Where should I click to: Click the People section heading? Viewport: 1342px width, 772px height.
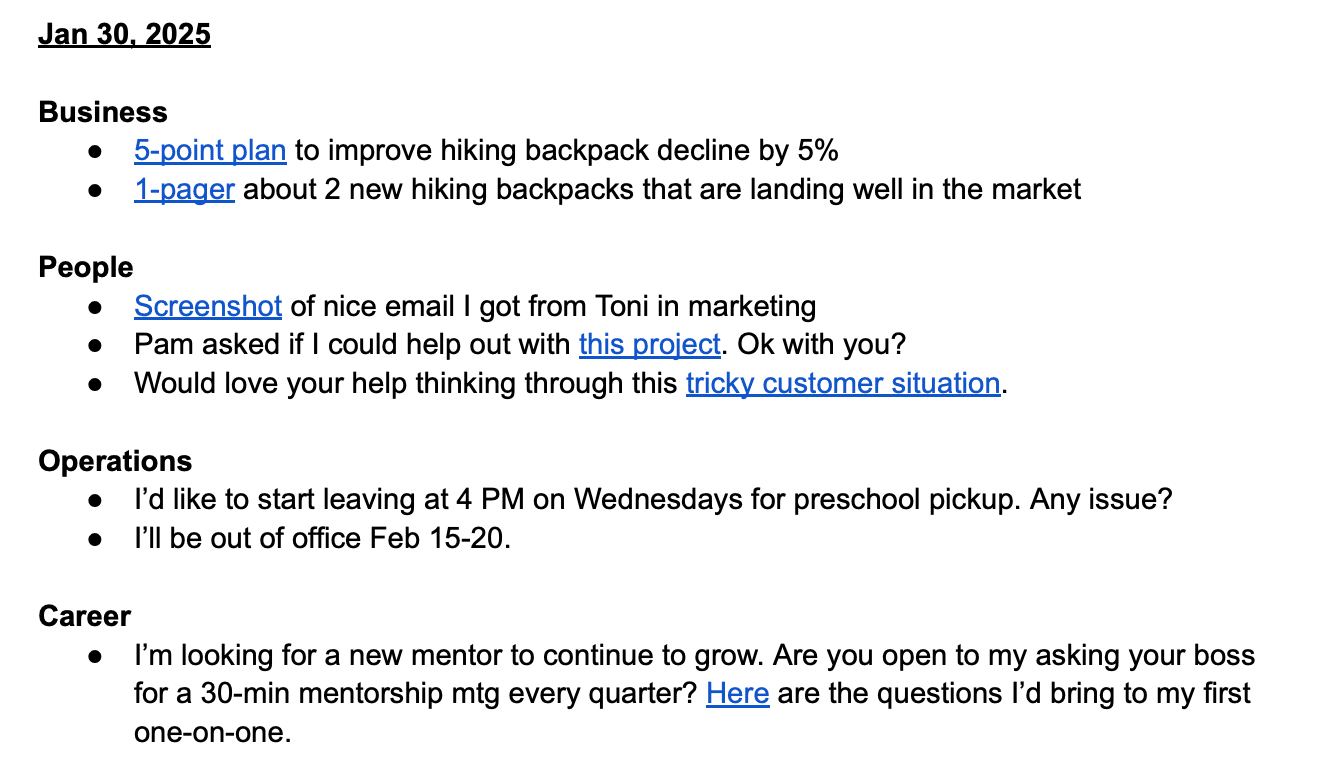coord(86,267)
